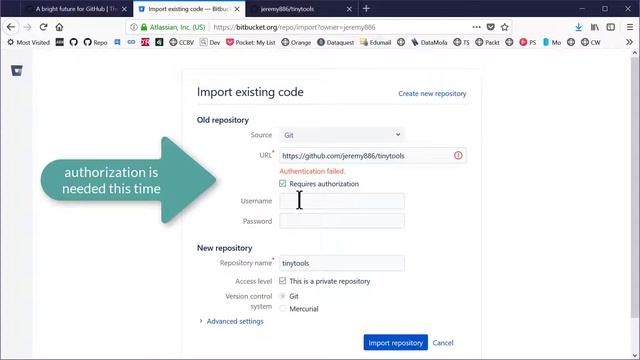This screenshot has height=360, width=640.
Task: Open the CCBV bookmark
Action: pos(181,42)
